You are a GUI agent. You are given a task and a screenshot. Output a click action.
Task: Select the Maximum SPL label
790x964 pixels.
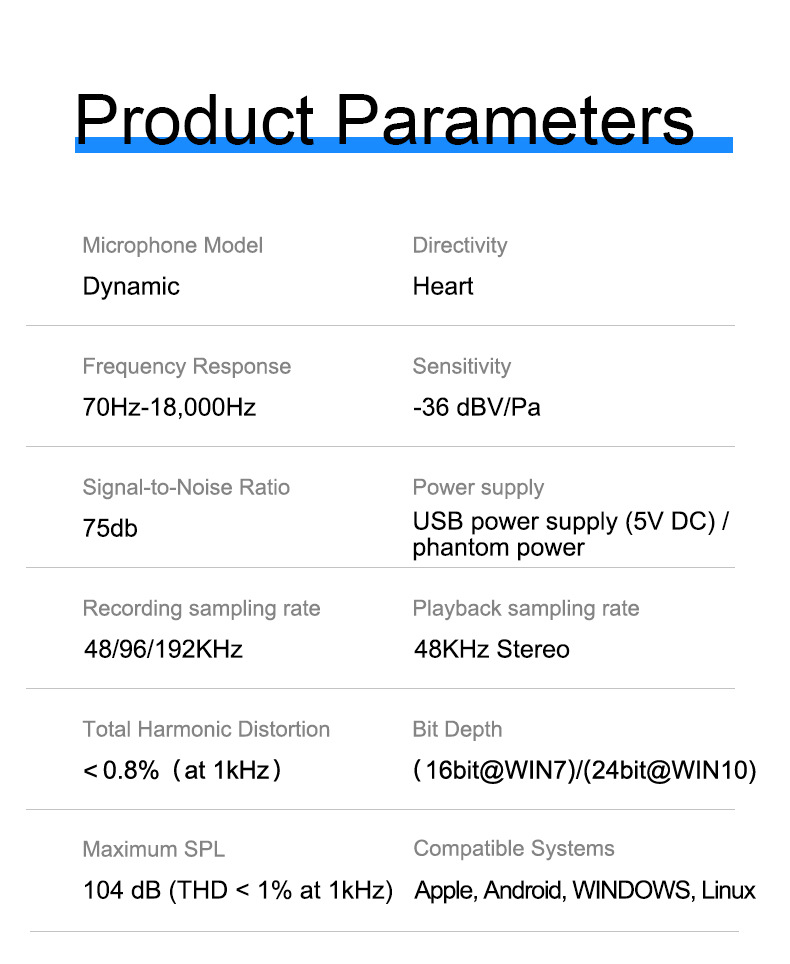(x=154, y=850)
